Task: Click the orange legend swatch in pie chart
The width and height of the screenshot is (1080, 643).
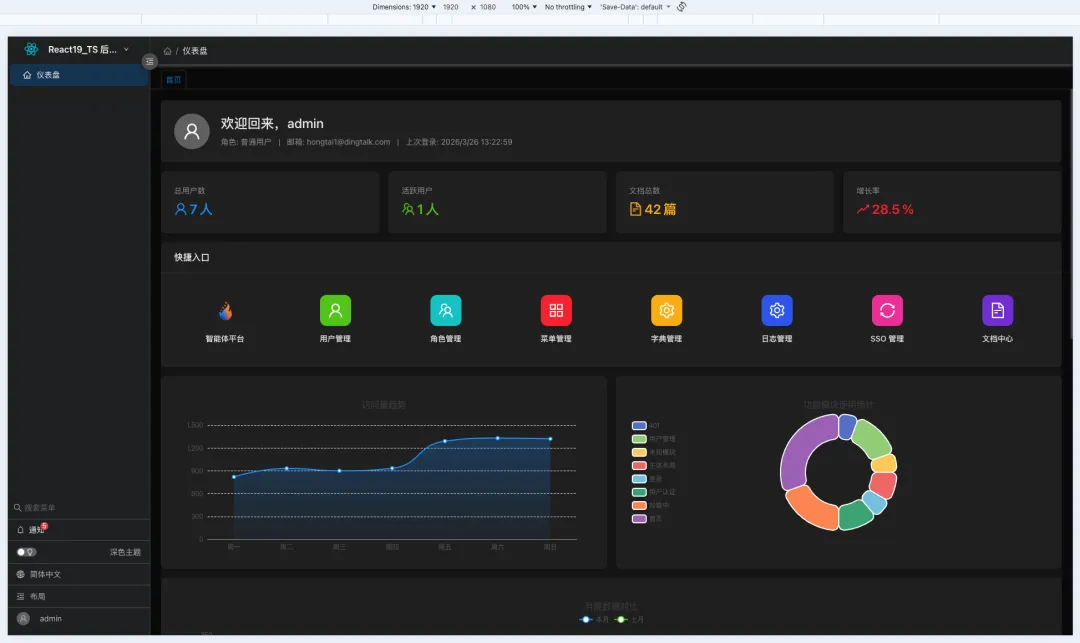Action: point(639,505)
